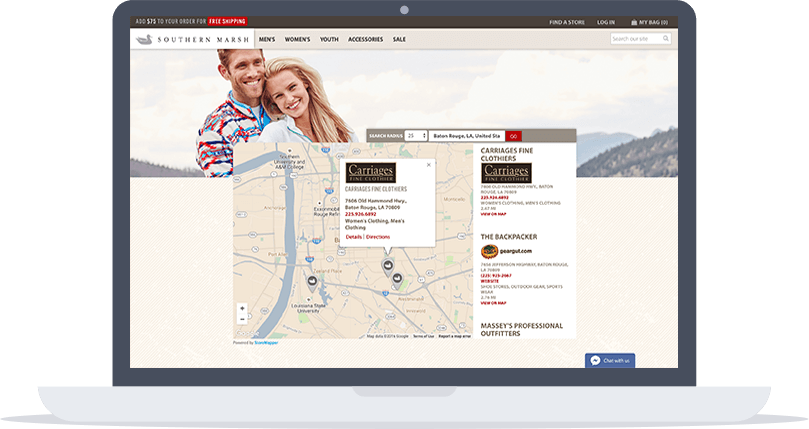
Task: Open the Chat with us messenger button
Action: tap(610, 360)
